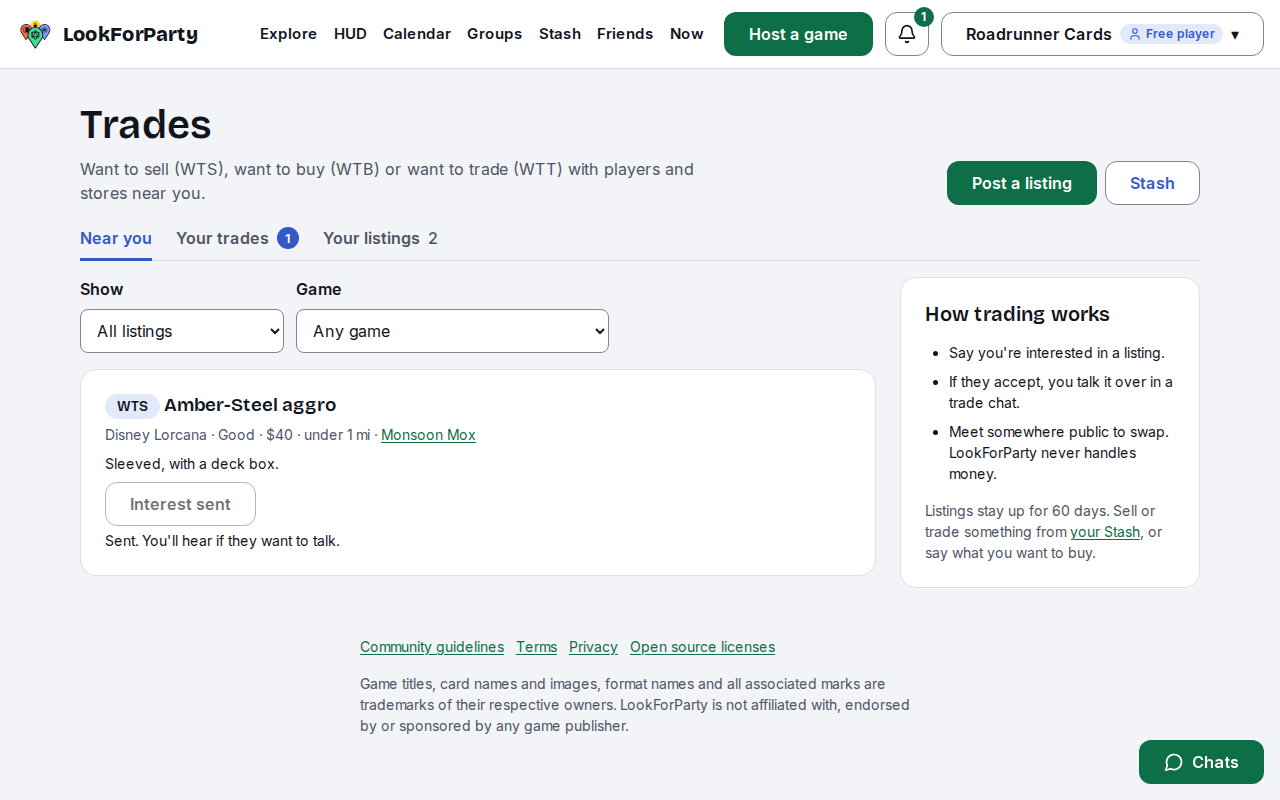Viewport: 1280px width, 800px height.
Task: Click the LookForParty brand name
Action: coord(130,34)
